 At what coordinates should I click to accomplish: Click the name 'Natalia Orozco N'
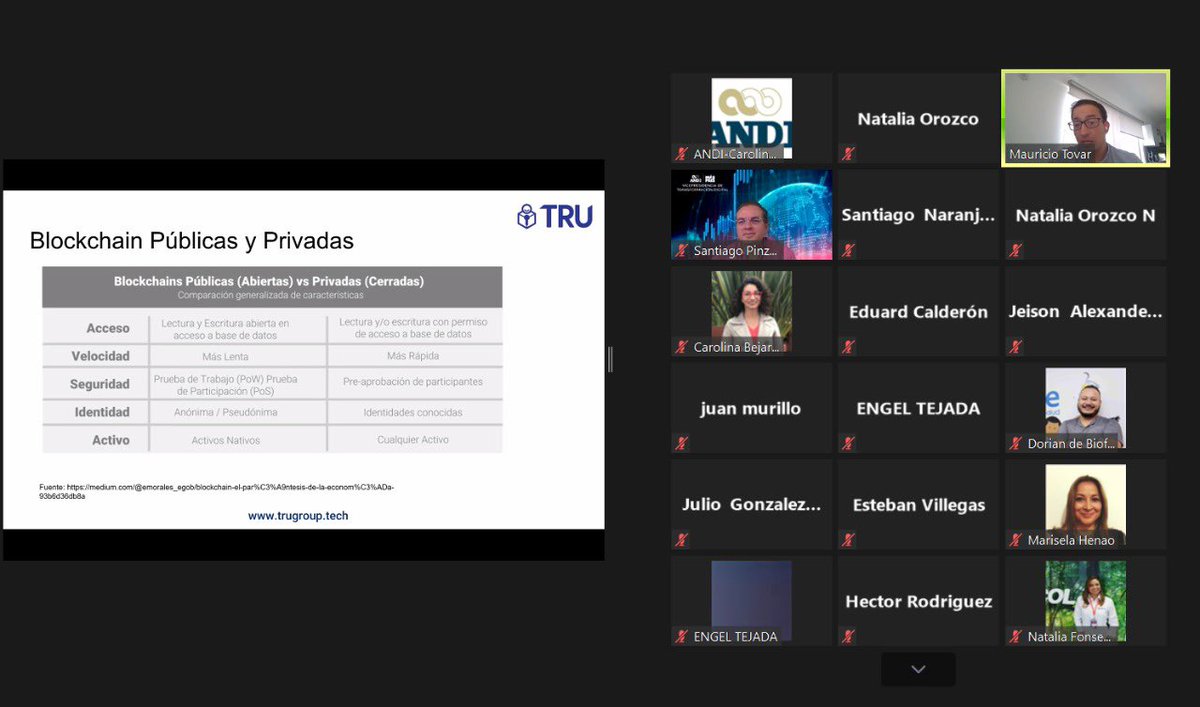click(x=1086, y=215)
